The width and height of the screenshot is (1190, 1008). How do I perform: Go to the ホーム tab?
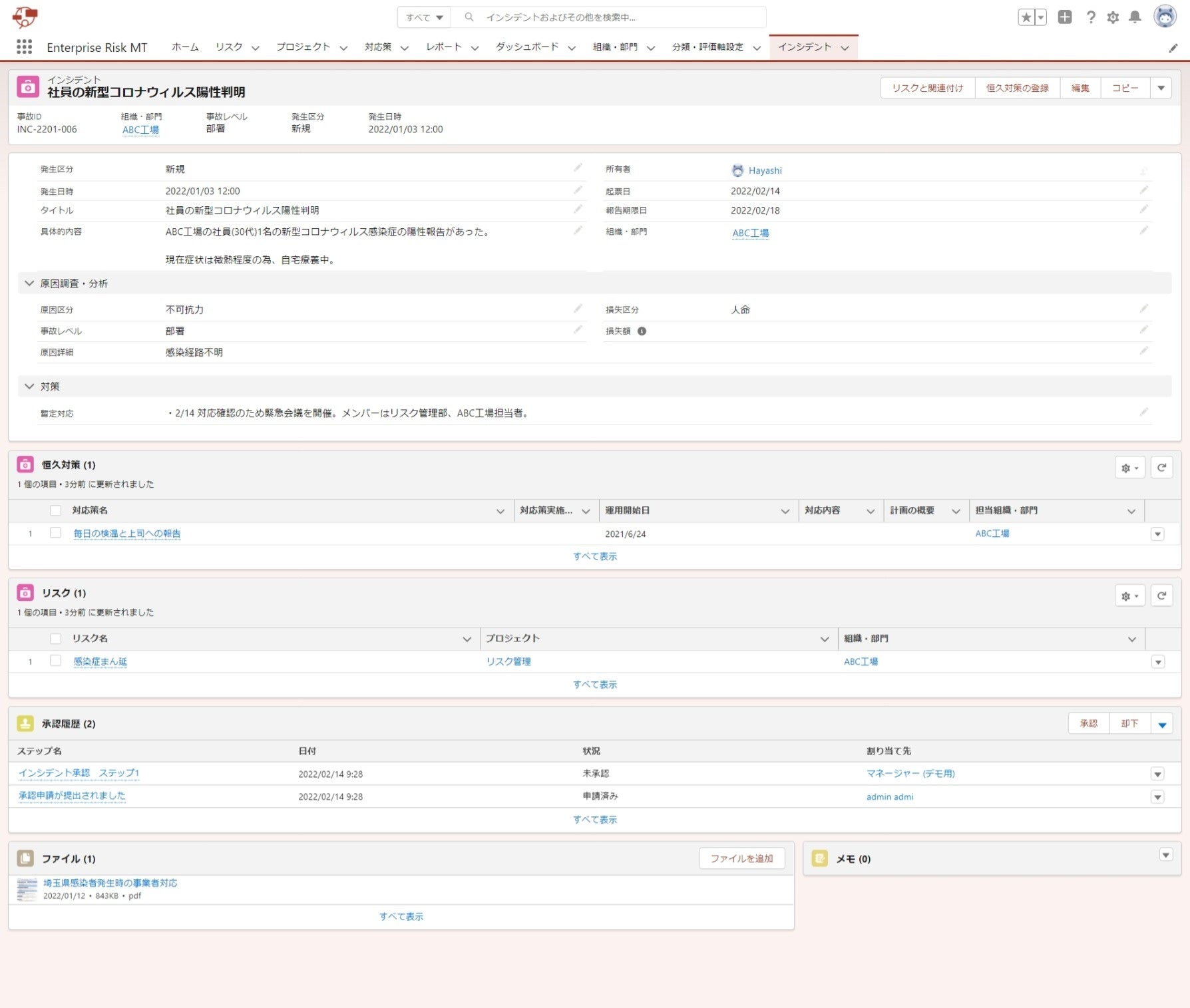pos(185,47)
